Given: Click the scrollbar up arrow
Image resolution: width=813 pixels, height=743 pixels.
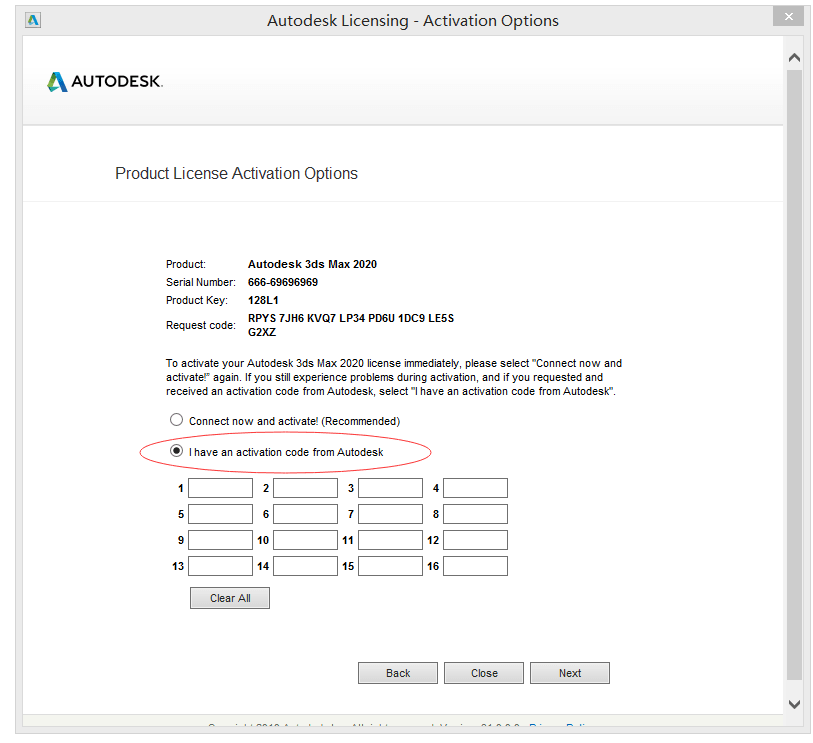Looking at the screenshot, I should (794, 58).
